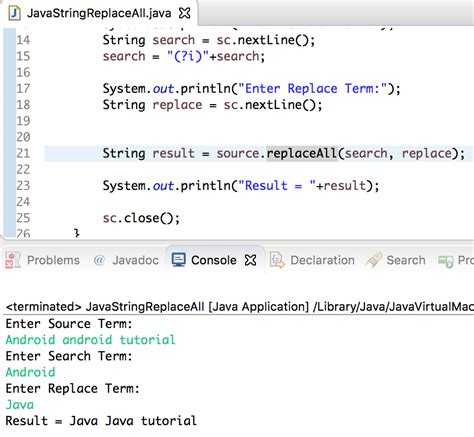The height and width of the screenshot is (437, 474).
Task: Click the terminated launch description in console
Action: (x=240, y=307)
